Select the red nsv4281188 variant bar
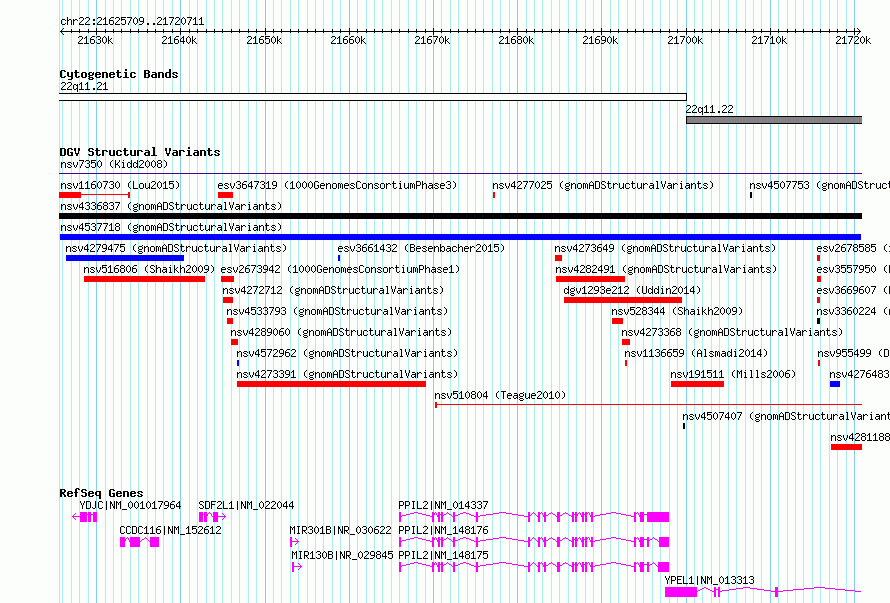Screen dimensions: 890x603 [x=846, y=447]
